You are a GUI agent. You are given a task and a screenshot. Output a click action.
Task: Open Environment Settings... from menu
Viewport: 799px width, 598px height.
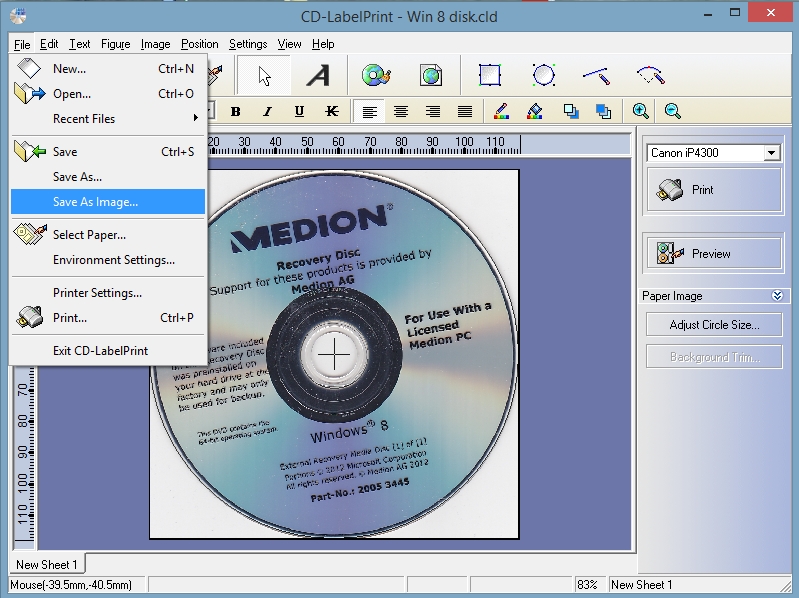108,260
